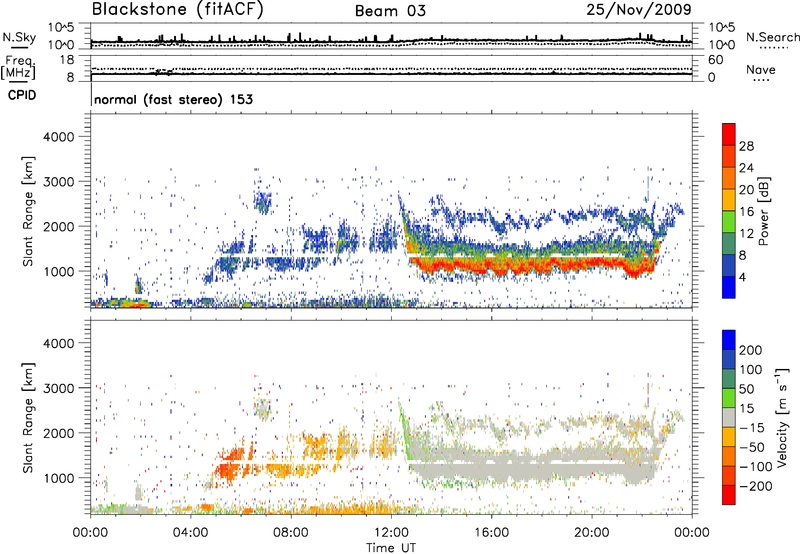The image size is (800, 554).
Task: Click the 'Blackstone (fitACF)' plot title
Action: coord(177,9)
